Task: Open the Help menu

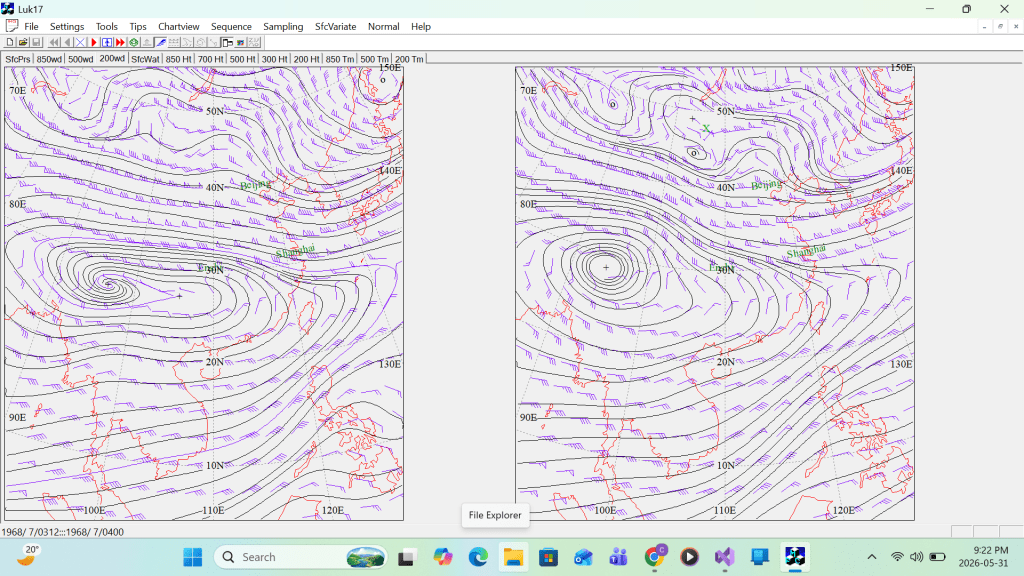Action: point(421,27)
